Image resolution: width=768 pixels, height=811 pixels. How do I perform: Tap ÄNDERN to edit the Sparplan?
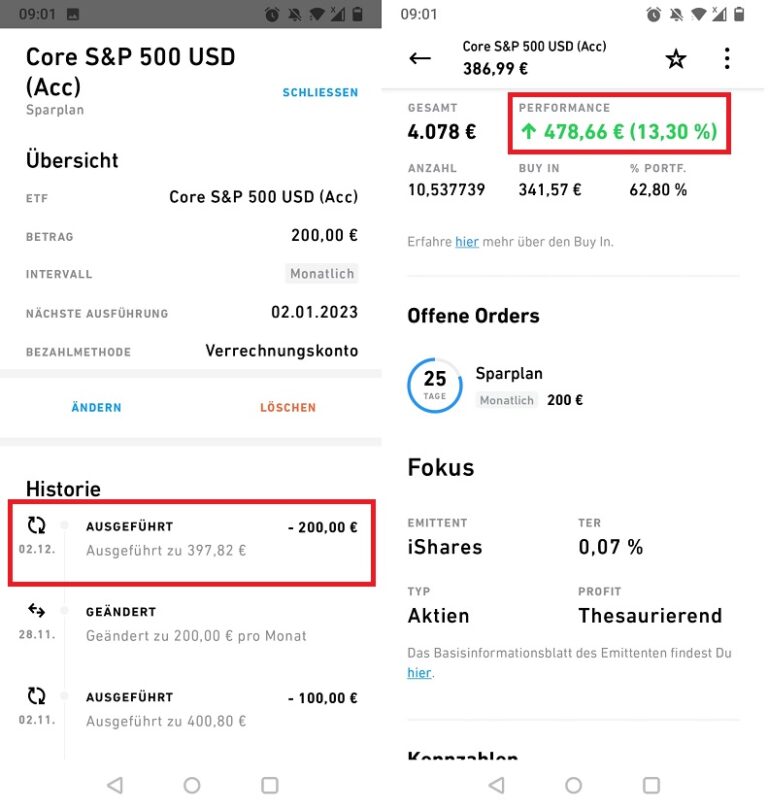[96, 407]
